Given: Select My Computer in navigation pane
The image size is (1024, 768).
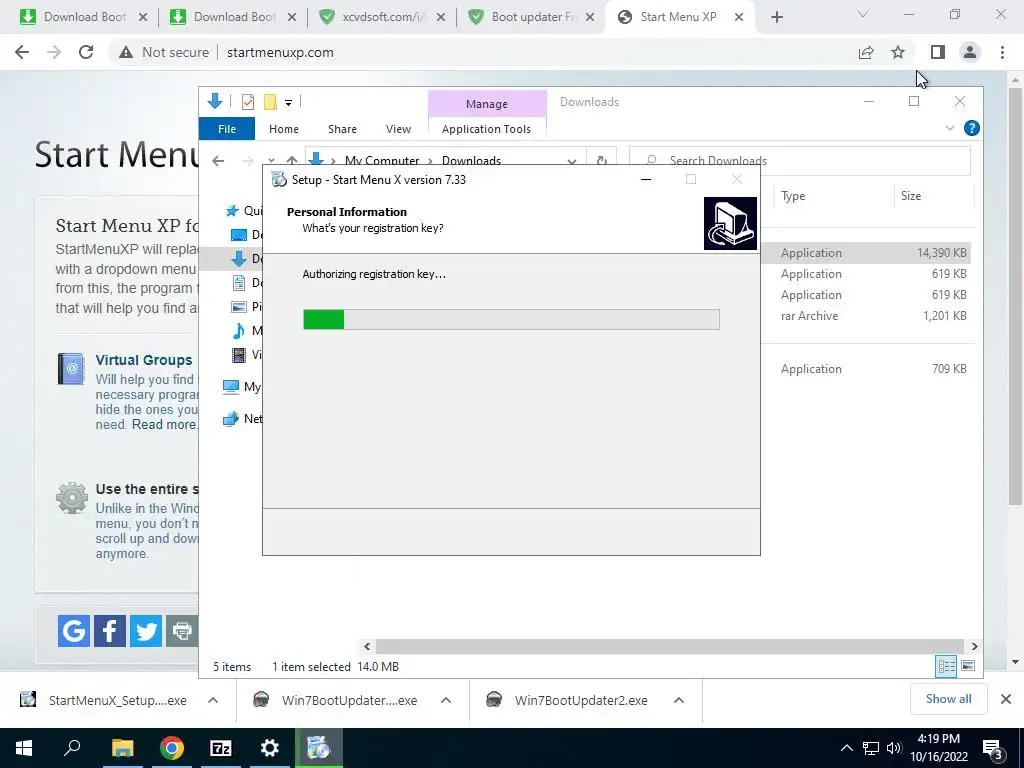Looking at the screenshot, I should [x=242, y=387].
